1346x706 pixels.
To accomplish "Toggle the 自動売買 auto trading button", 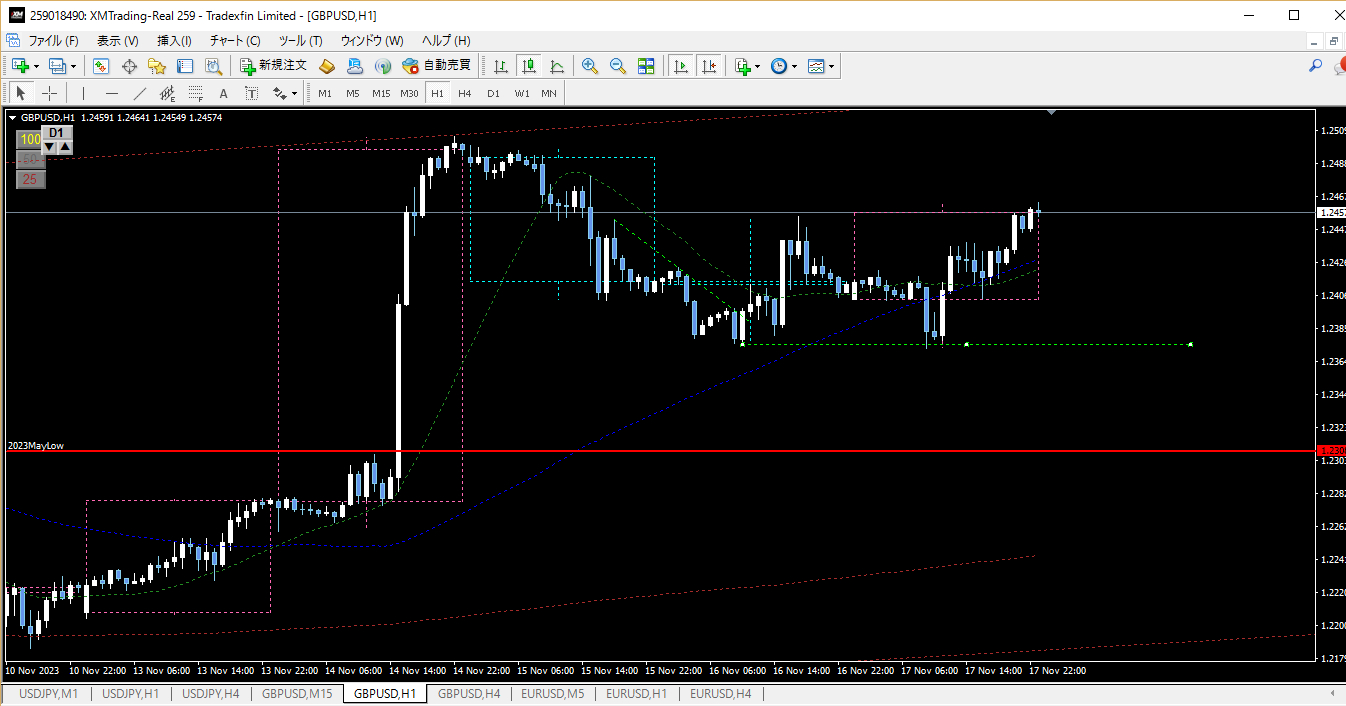I will coord(436,66).
